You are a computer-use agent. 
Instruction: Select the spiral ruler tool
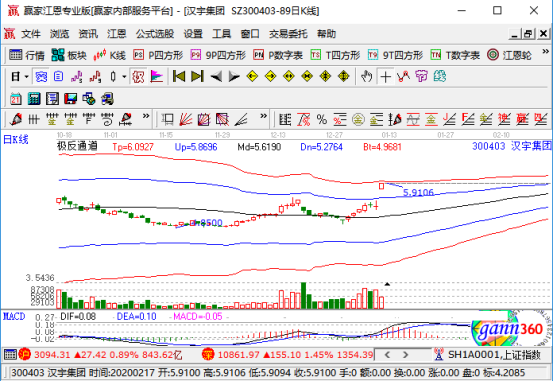coord(107,120)
